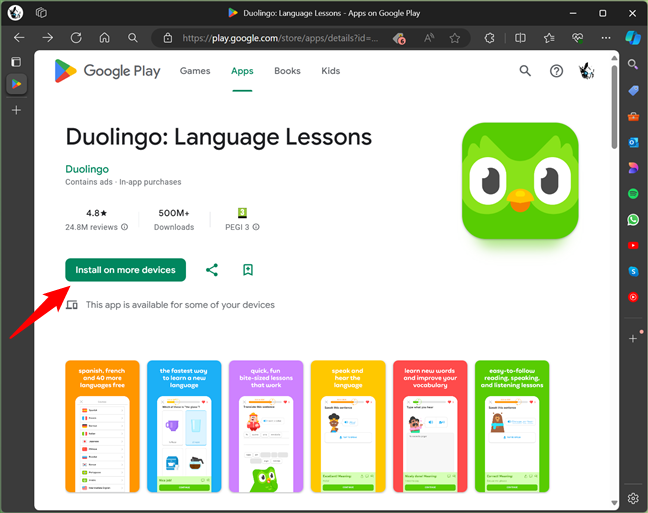The image size is (648, 513).
Task: Reload the page with Refresh icon
Action: tap(76, 38)
